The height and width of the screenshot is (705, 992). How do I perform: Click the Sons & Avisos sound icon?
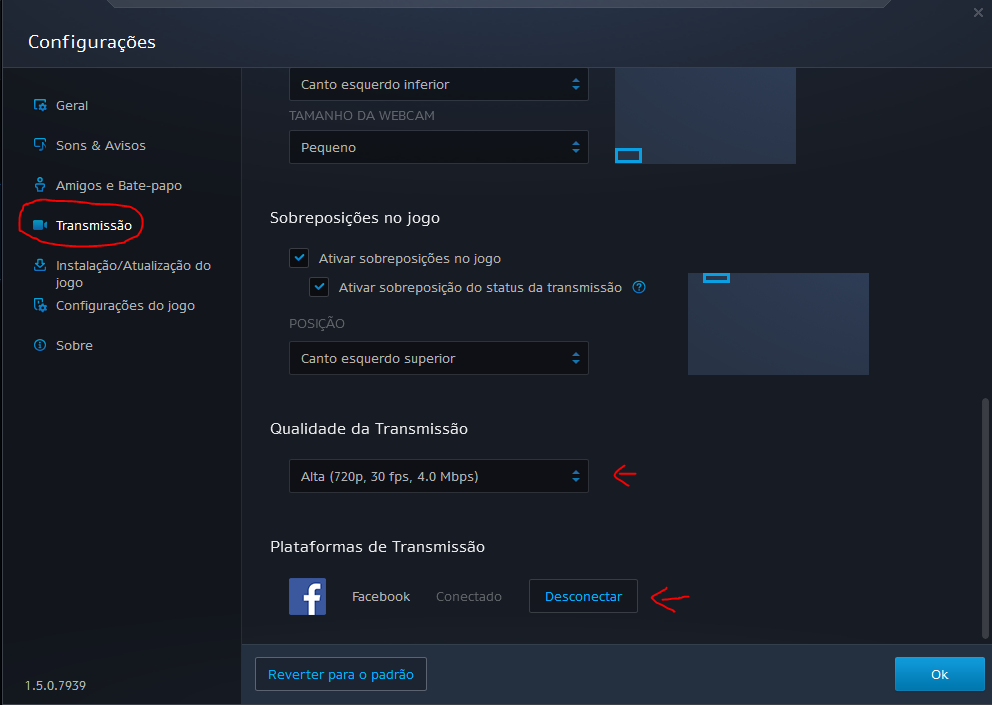[x=40, y=145]
